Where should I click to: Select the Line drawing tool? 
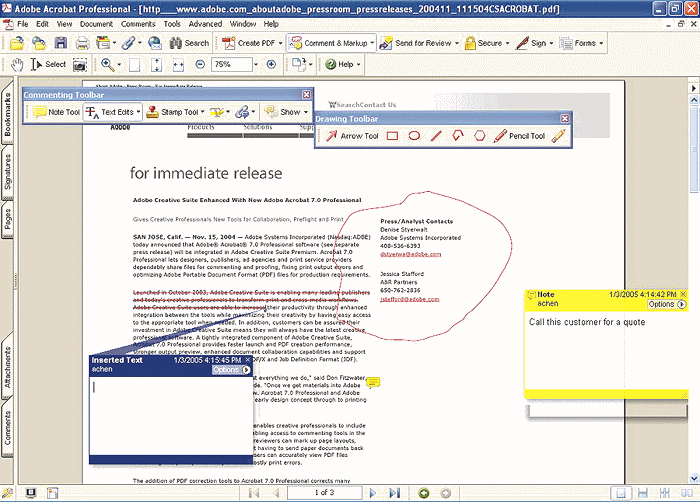[x=436, y=136]
